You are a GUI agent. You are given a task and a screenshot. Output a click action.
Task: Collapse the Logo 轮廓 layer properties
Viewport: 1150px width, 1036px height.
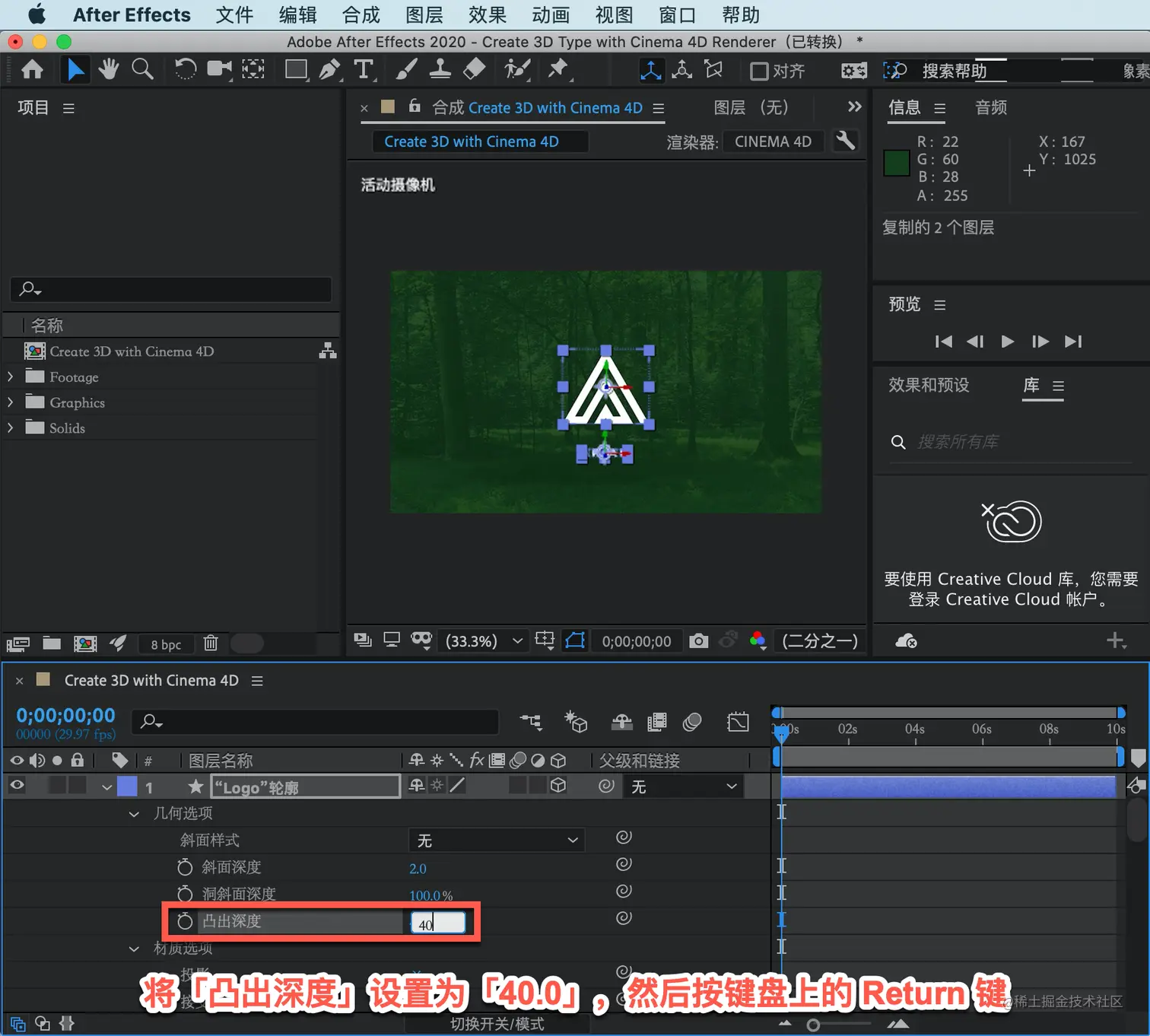click(106, 787)
